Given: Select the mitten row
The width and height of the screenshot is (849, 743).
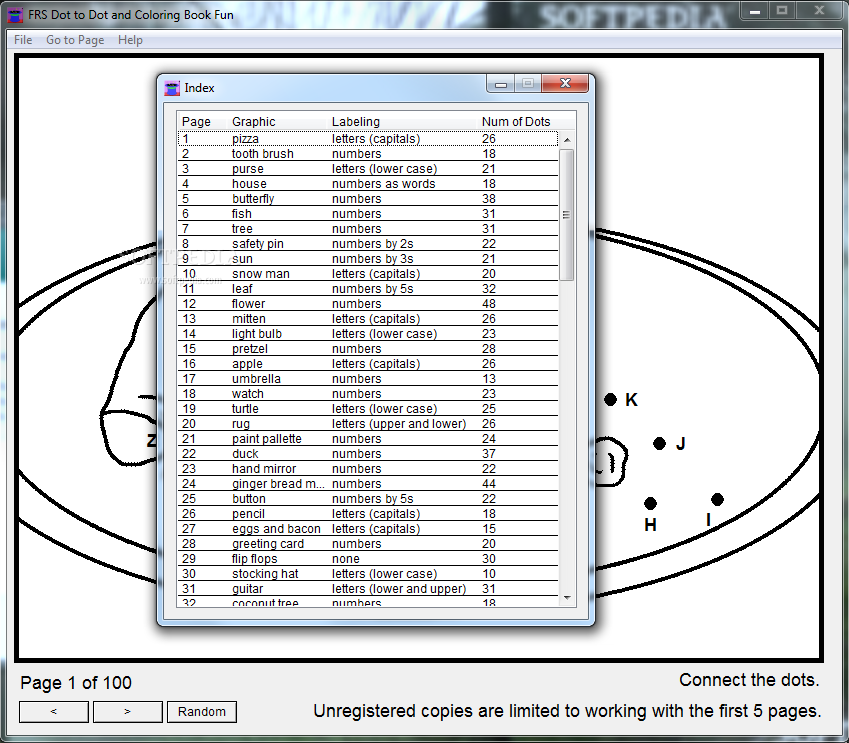Looking at the screenshot, I should point(368,319).
